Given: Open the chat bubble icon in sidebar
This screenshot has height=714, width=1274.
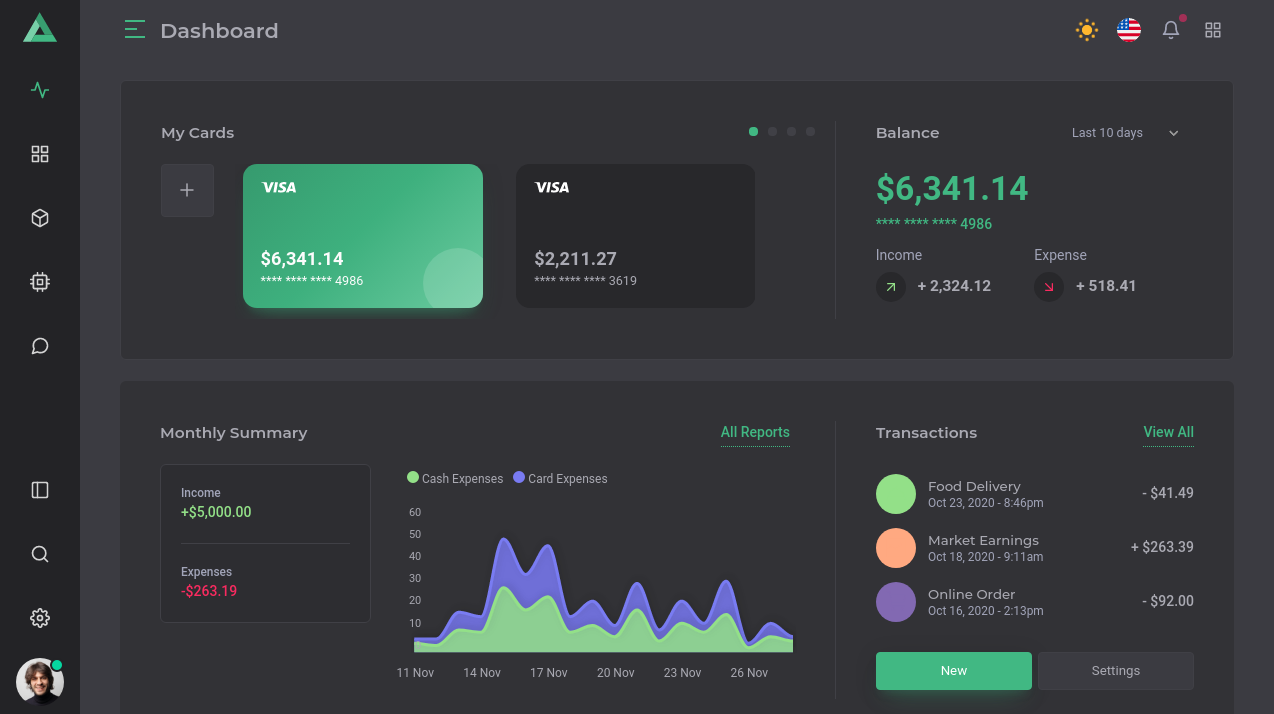Looking at the screenshot, I should pos(40,346).
